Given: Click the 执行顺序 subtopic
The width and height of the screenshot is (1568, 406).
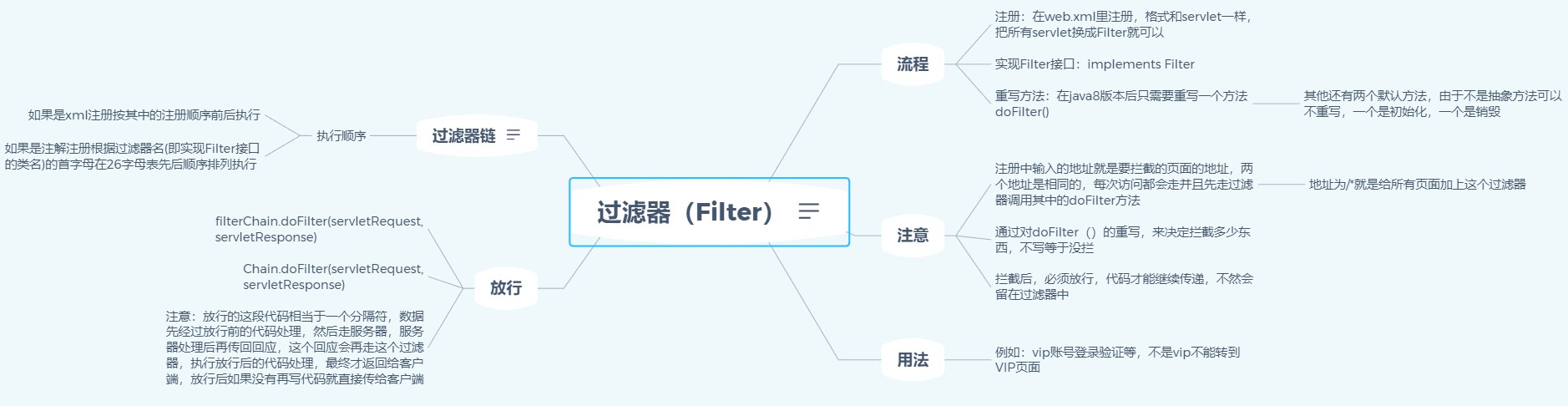Looking at the screenshot, I should 341,135.
